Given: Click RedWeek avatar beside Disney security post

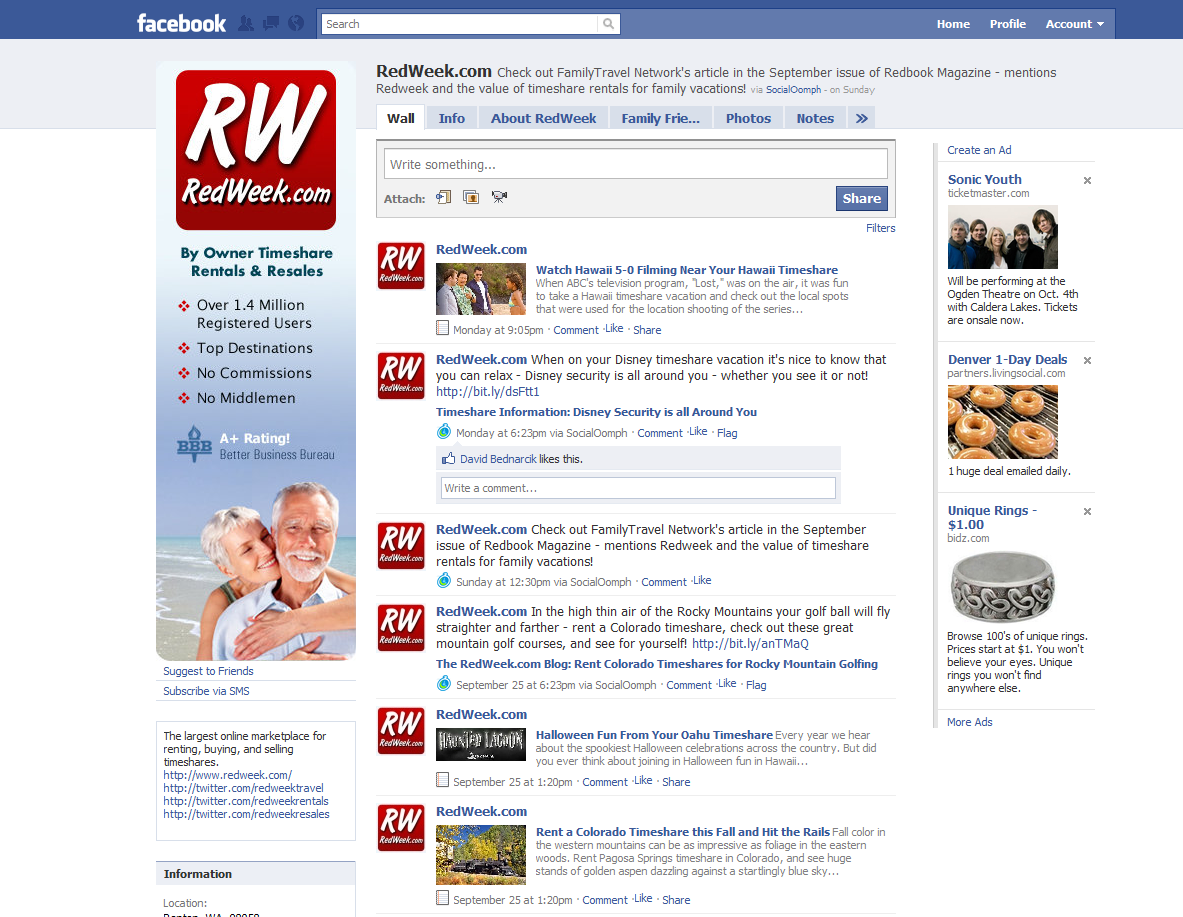Looking at the screenshot, I should (x=401, y=376).
